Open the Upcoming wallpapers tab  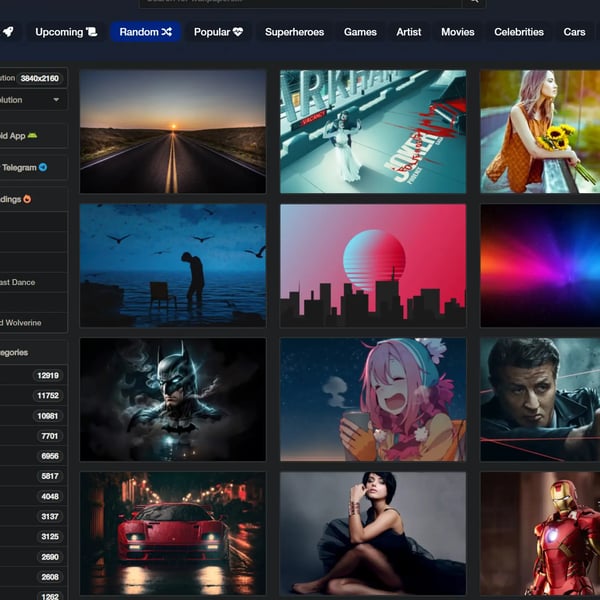click(66, 32)
